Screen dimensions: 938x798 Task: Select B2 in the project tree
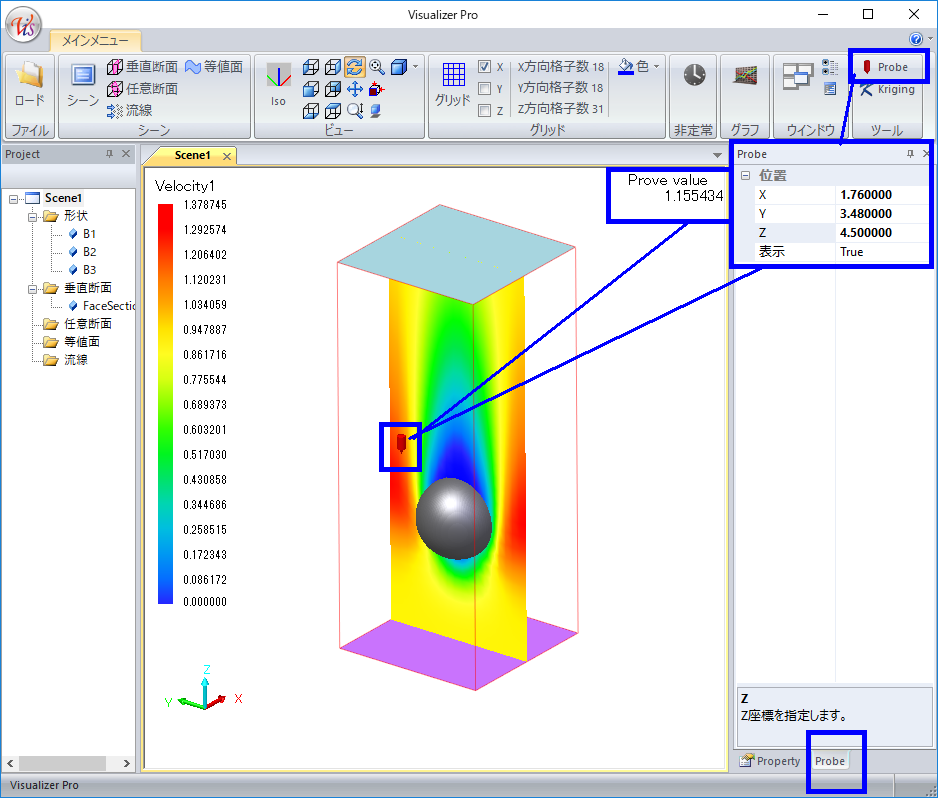point(89,252)
